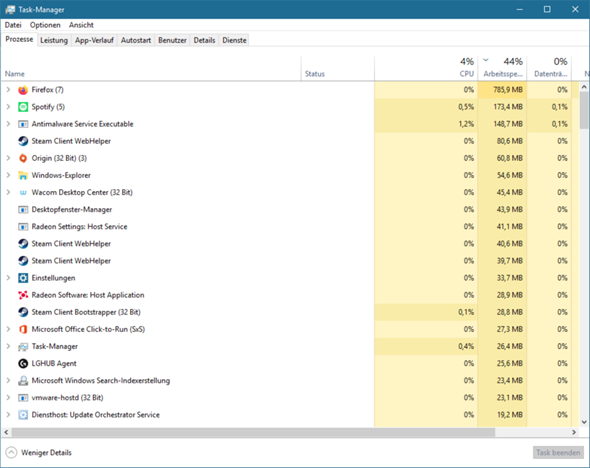This screenshot has height=468, width=590.
Task: Click the Spotify process icon
Action: (x=23, y=107)
